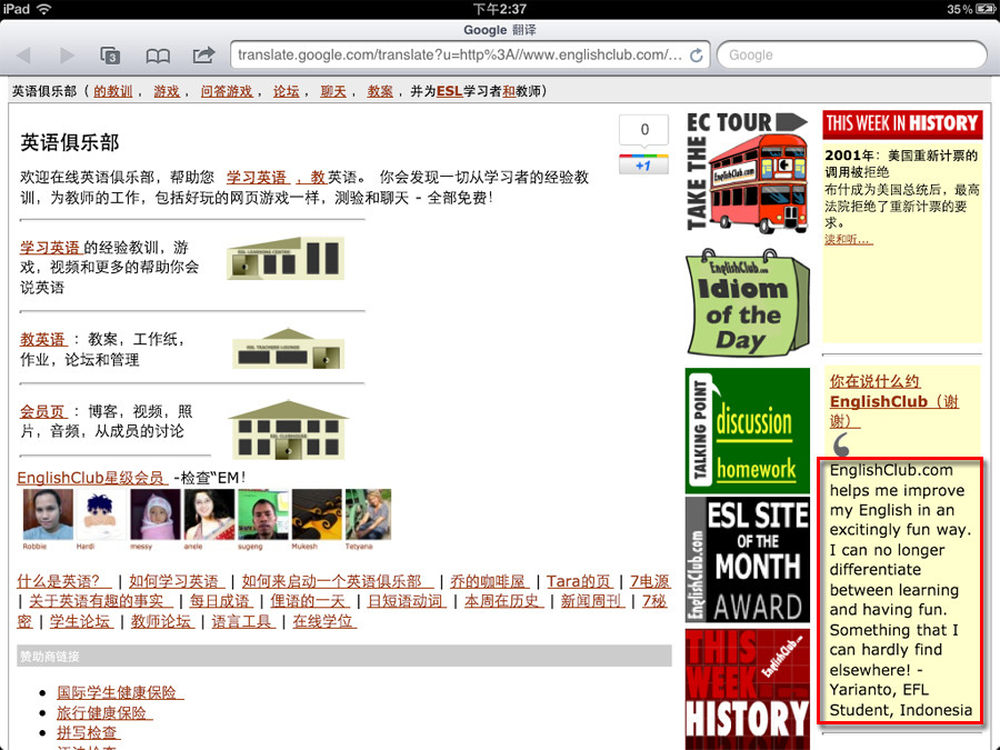Viewport: 1000px width, 750px height.
Task: Open the 聊天 link in the top bar
Action: pyautogui.click(x=333, y=92)
